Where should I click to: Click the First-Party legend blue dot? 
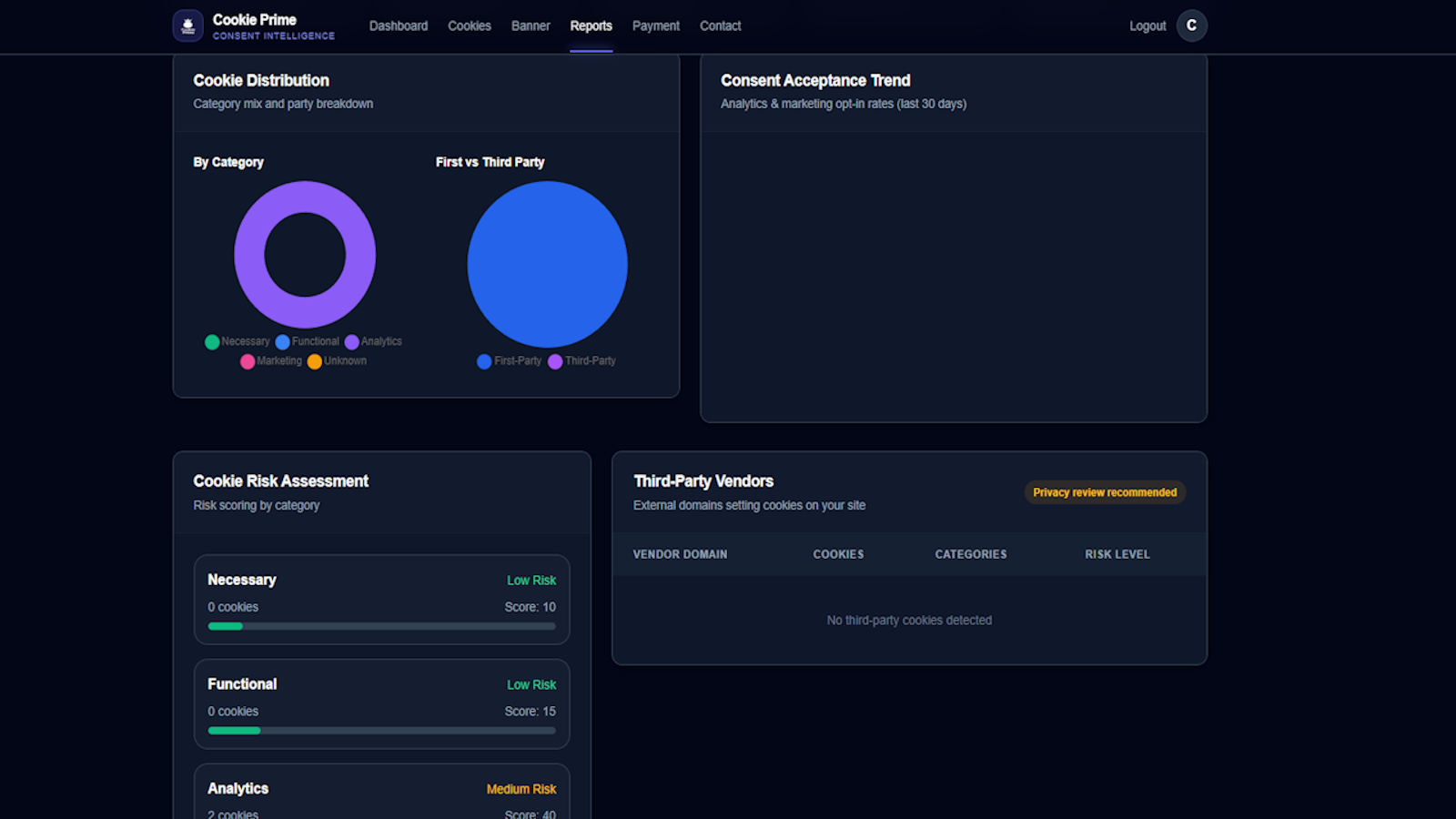pyautogui.click(x=484, y=361)
